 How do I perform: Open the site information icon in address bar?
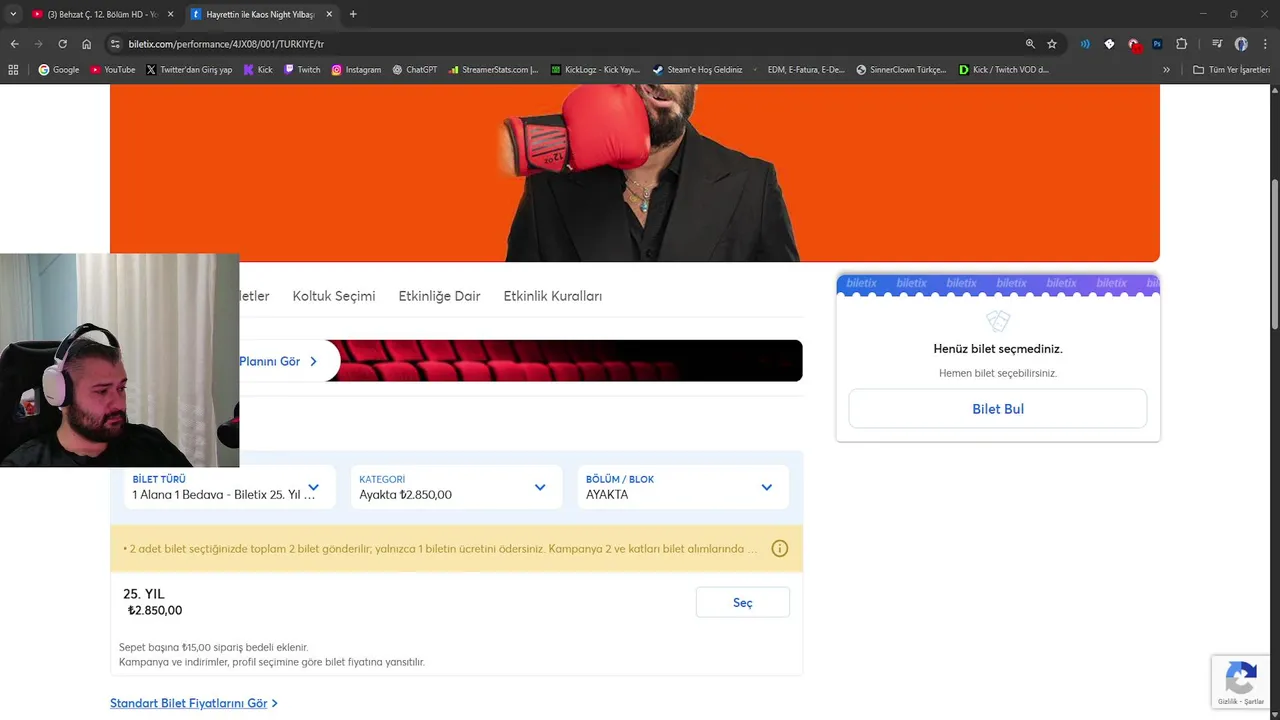click(x=115, y=44)
